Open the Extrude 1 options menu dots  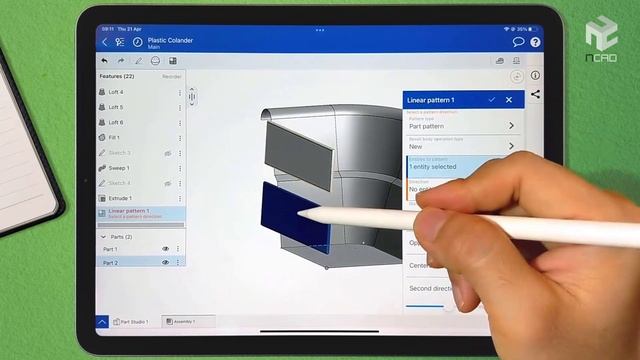(x=180, y=198)
